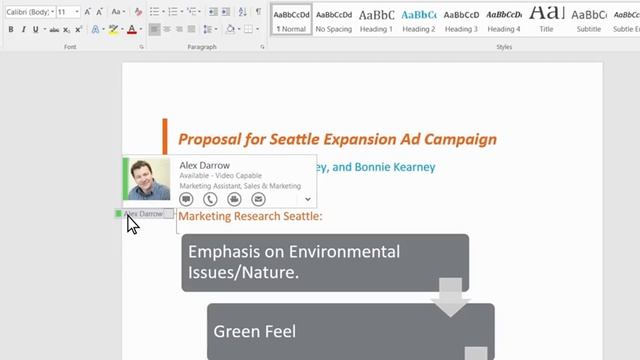Open Paragraph dialog launcher
Screen dimensions: 640x360
pos(262,47)
